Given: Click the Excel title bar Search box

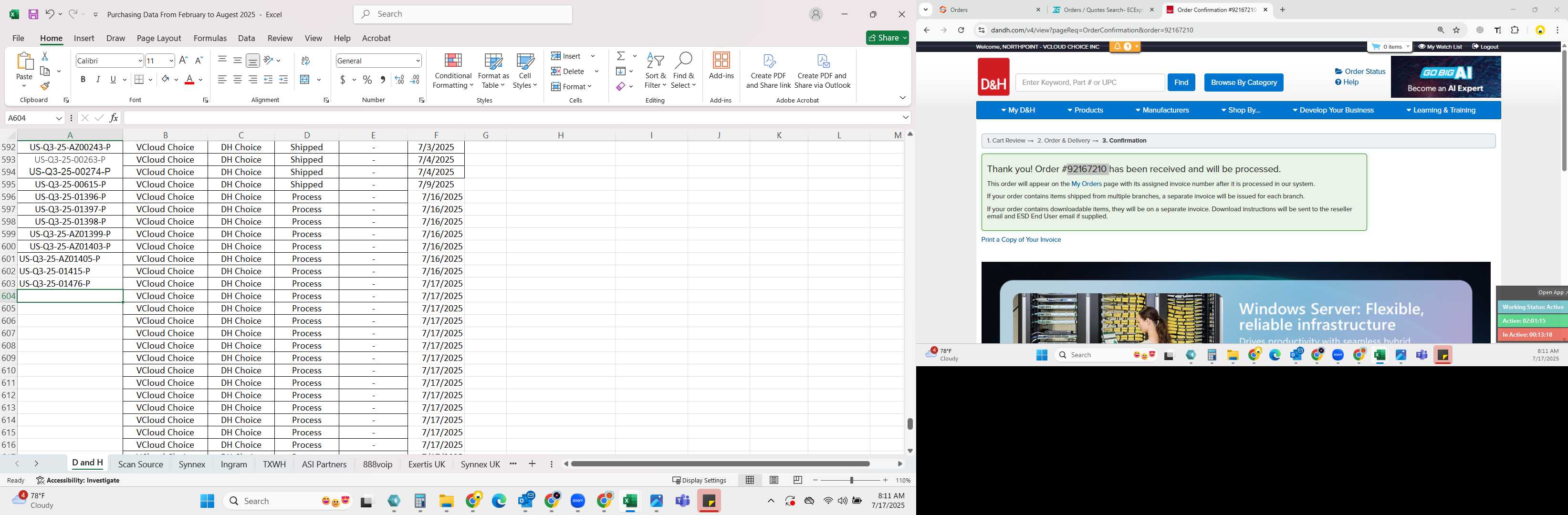Looking at the screenshot, I should pos(462,14).
